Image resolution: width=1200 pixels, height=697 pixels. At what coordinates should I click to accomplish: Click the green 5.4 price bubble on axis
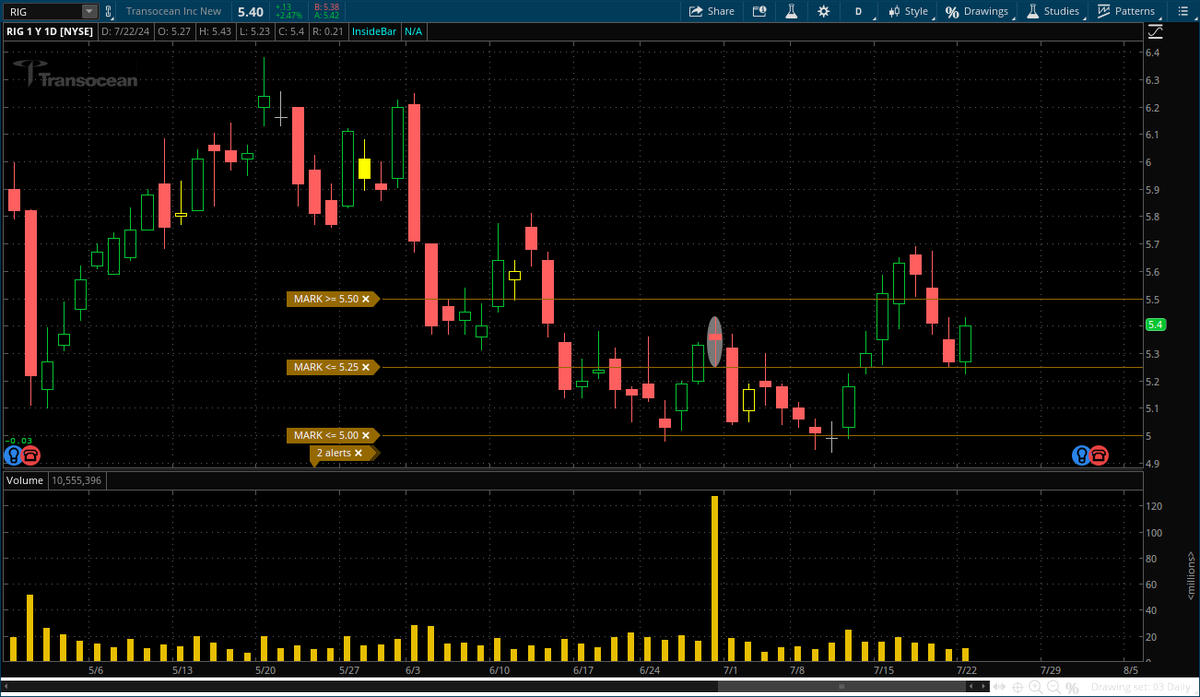(1155, 325)
